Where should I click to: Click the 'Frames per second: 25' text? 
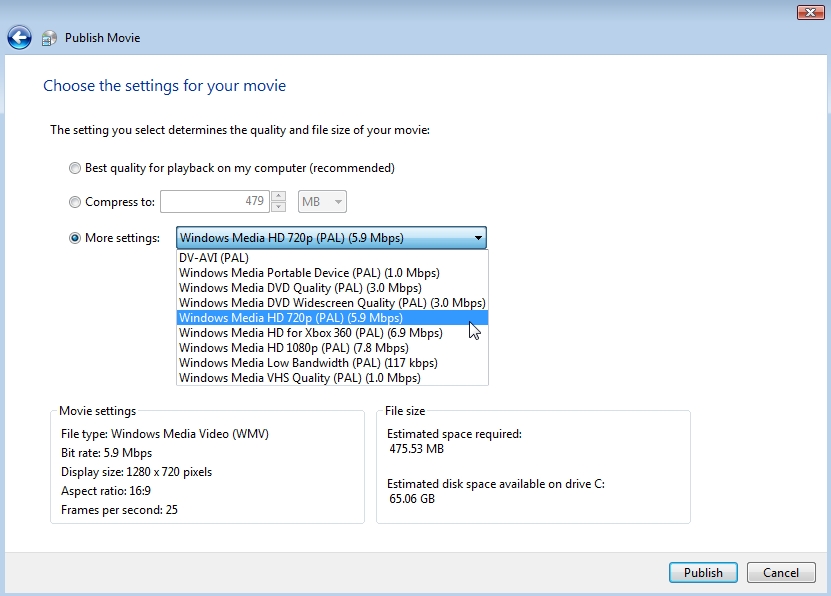click(119, 510)
